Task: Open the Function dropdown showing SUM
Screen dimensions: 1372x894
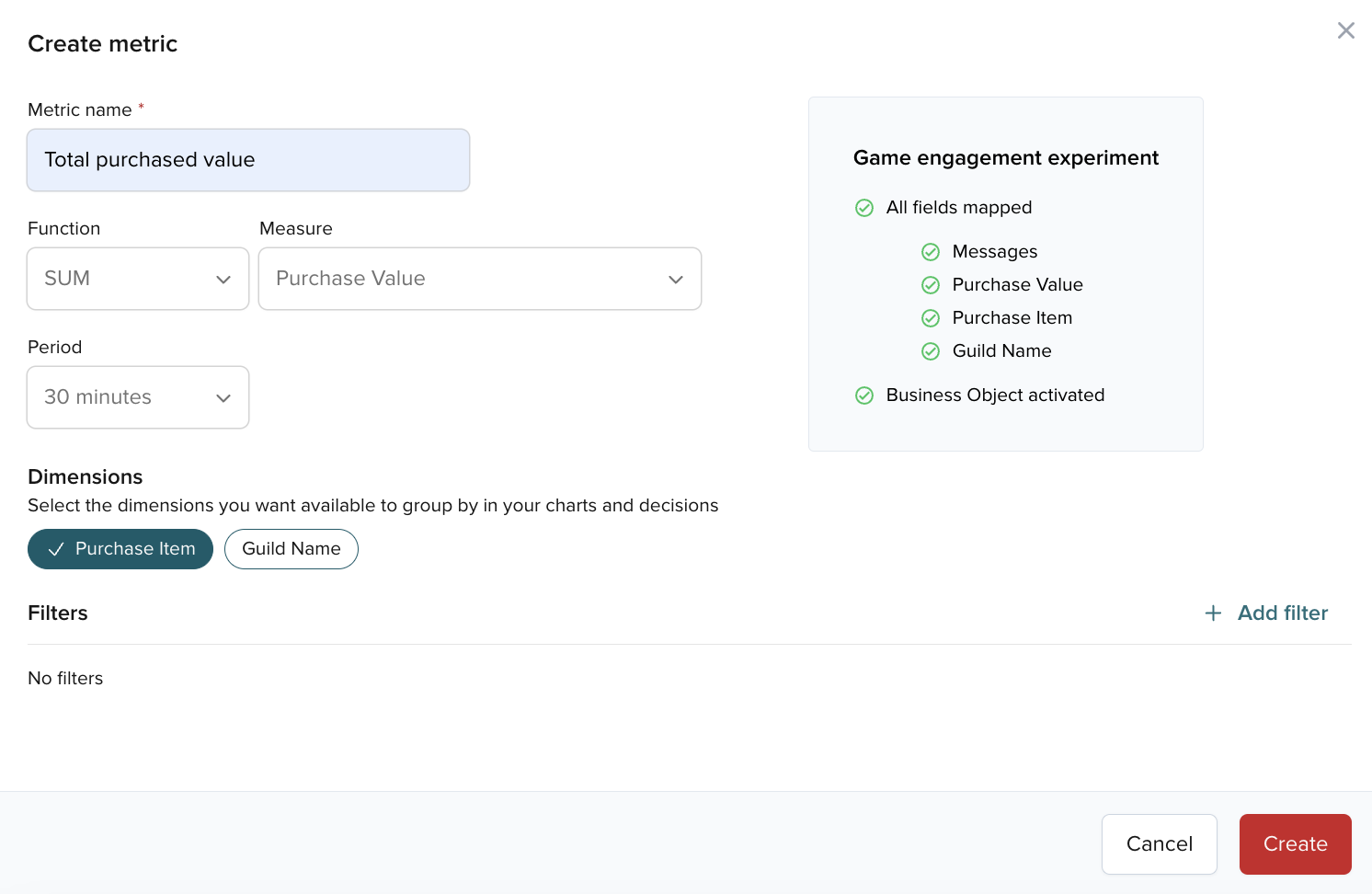Action: coord(137,279)
